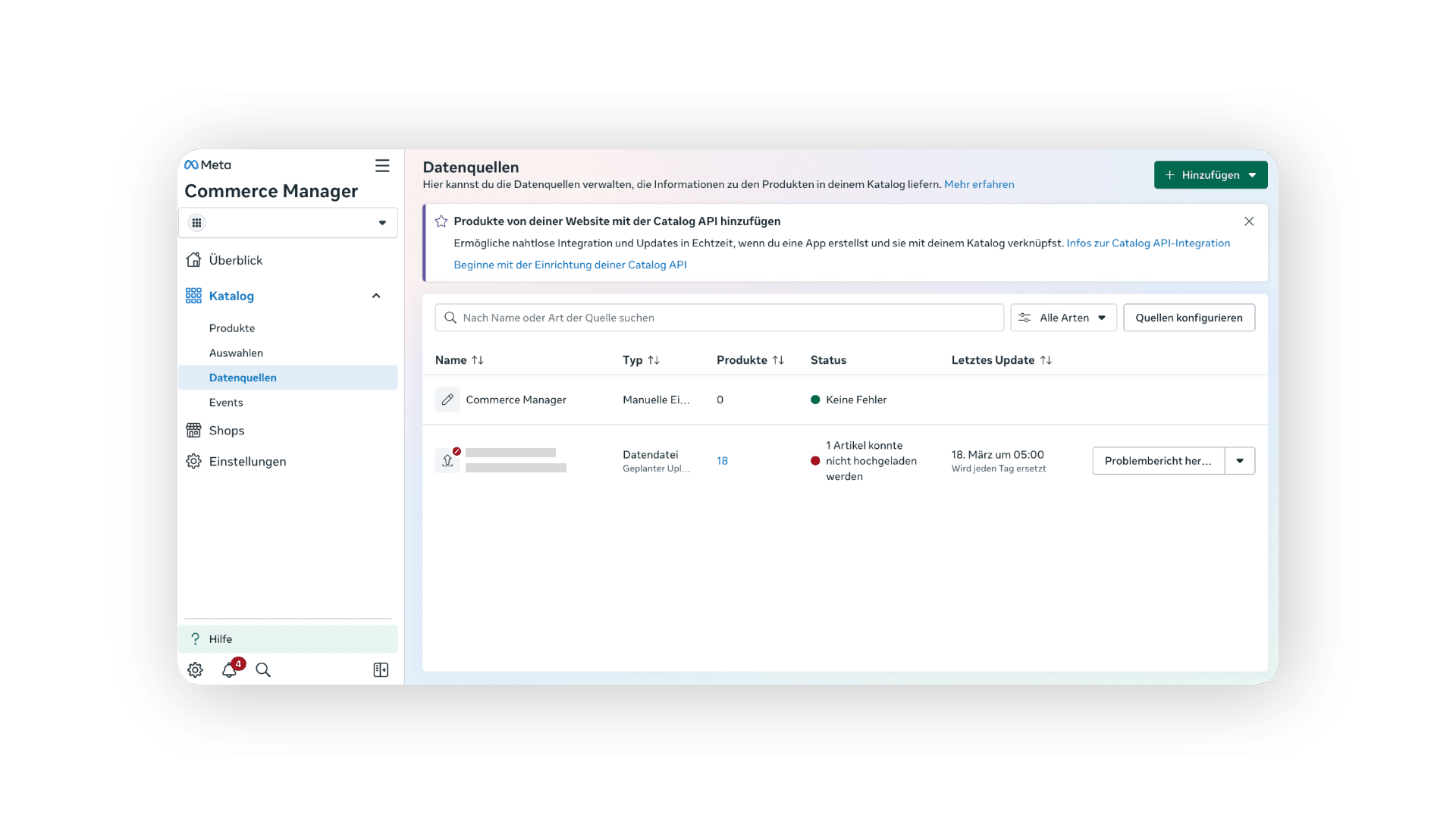
Task: Open Produkte under Katalog
Action: 232,328
